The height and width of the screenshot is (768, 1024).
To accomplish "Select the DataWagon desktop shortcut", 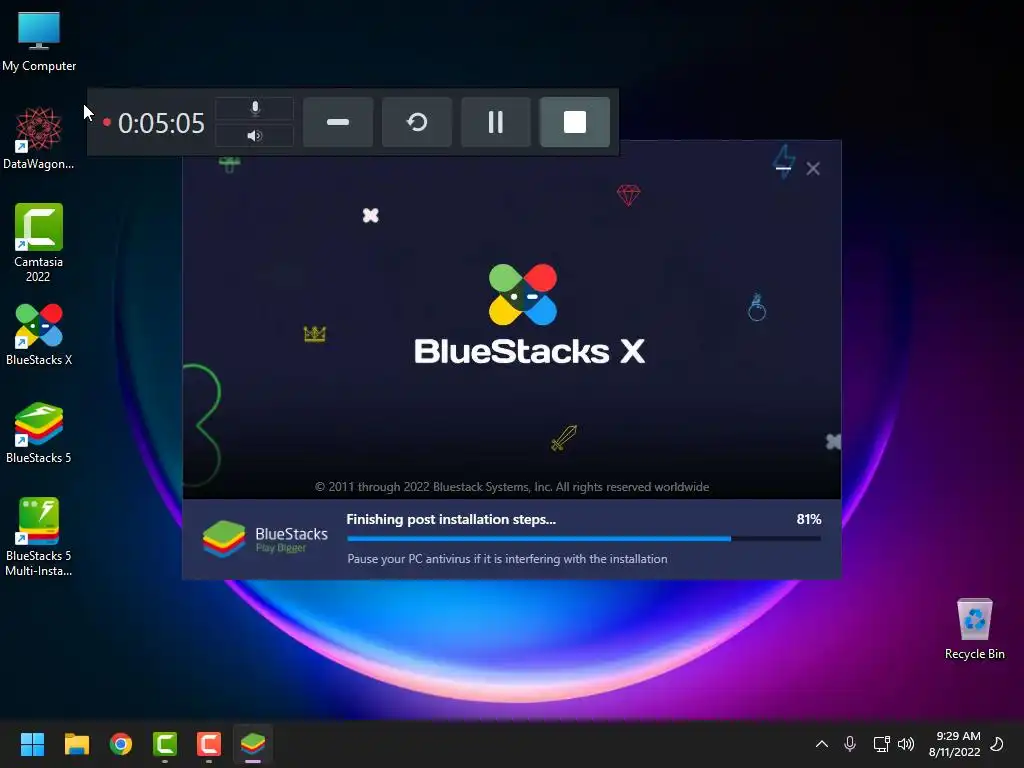I will (x=39, y=138).
